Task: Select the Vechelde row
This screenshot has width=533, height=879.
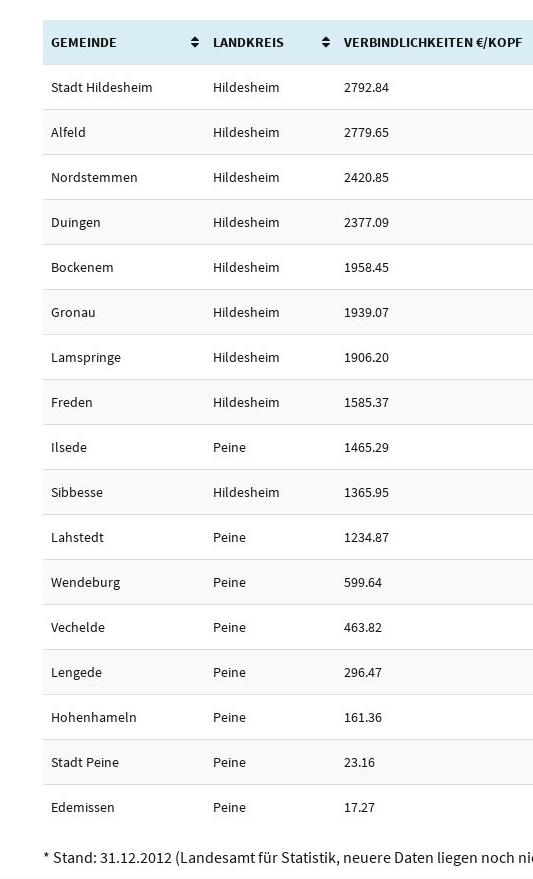Action: click(x=288, y=627)
